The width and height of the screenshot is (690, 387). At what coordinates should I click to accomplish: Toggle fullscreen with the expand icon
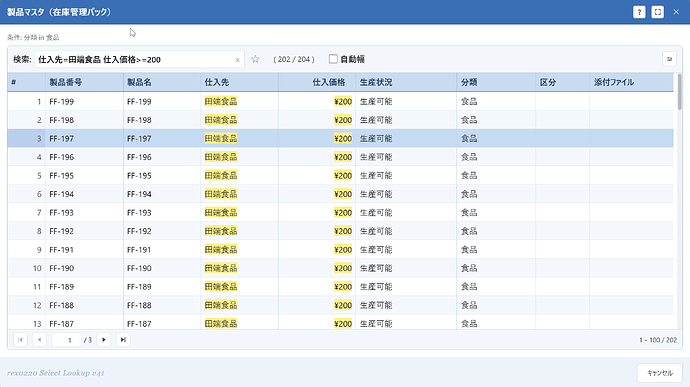point(657,12)
